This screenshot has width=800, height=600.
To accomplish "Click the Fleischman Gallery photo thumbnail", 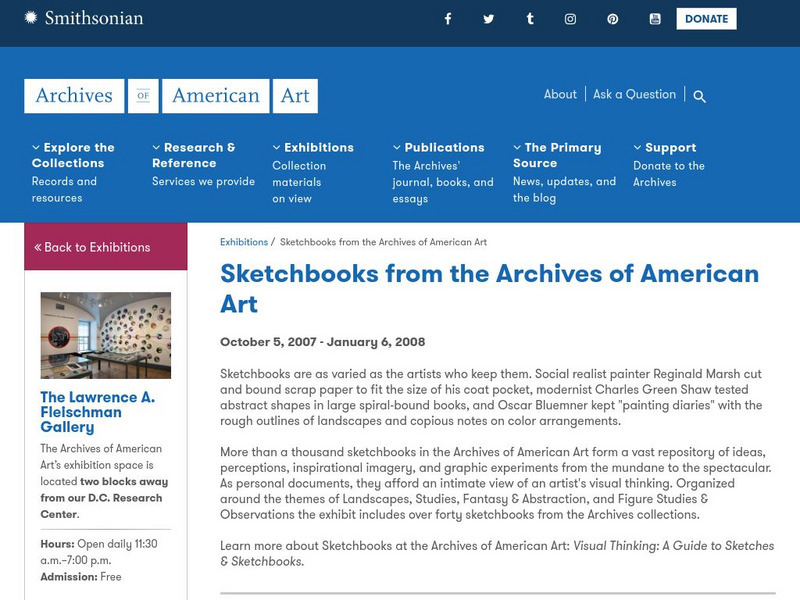I will [x=105, y=335].
